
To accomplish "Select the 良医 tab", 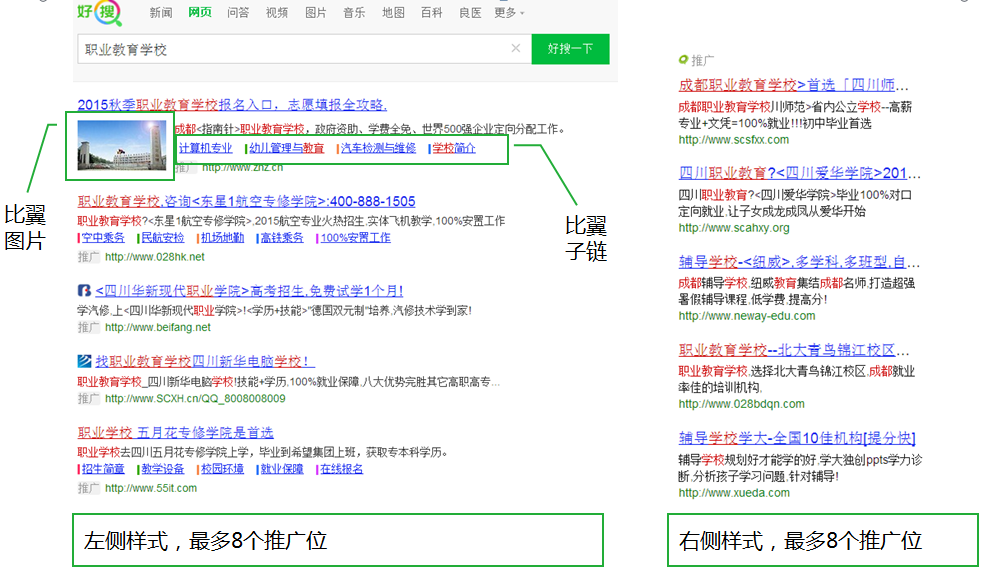I will click(470, 13).
